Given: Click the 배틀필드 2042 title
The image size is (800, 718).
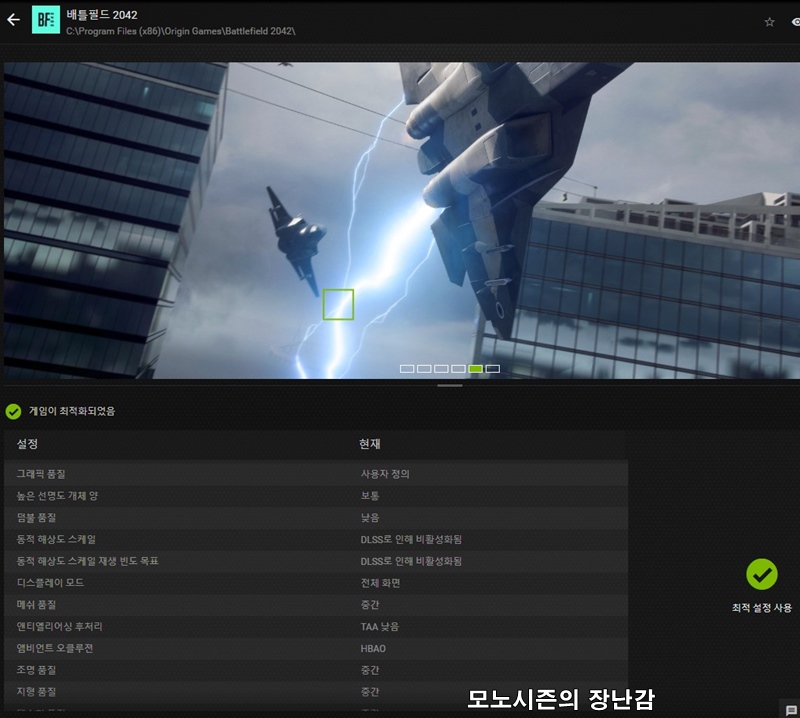Looking at the screenshot, I should (102, 15).
